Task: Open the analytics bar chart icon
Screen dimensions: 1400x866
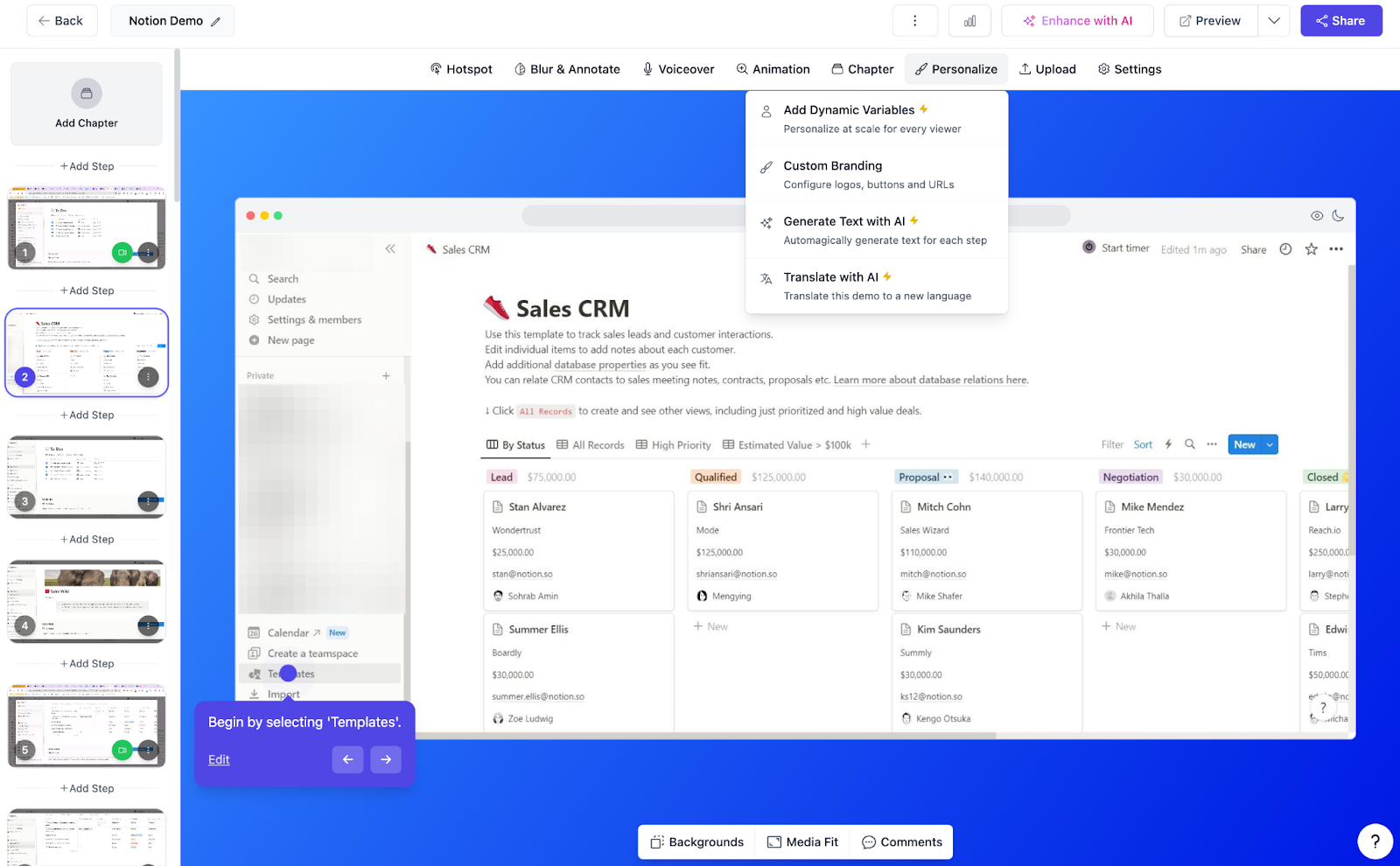Action: 969,21
